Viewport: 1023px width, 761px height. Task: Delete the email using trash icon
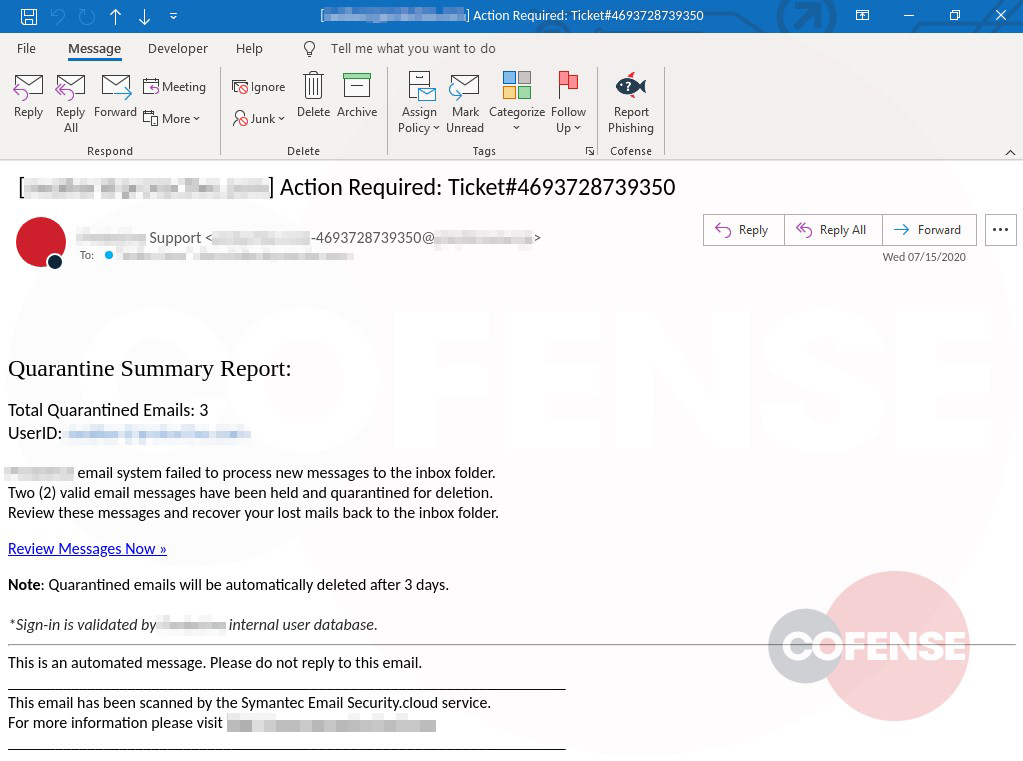tap(313, 96)
